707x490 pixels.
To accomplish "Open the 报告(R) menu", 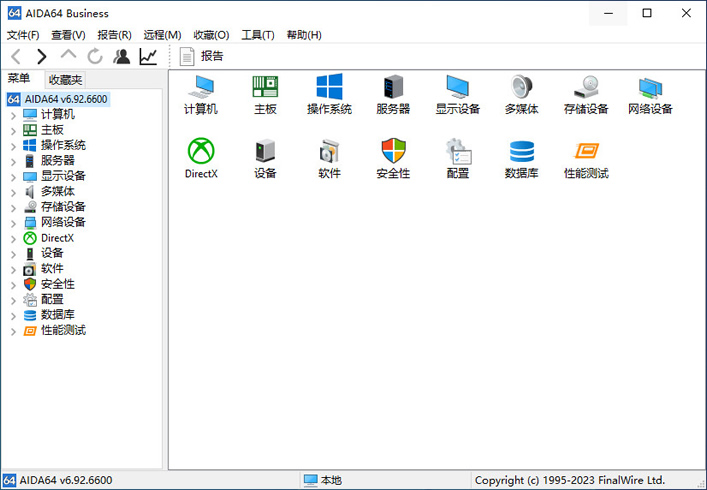I will 115,35.
